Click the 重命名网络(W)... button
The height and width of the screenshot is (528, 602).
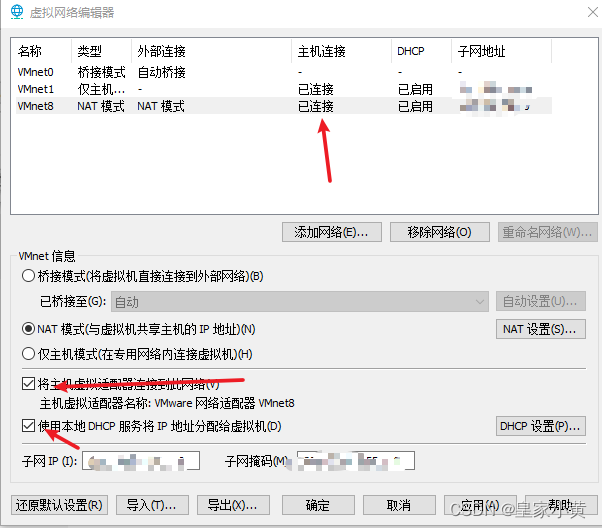point(548,232)
